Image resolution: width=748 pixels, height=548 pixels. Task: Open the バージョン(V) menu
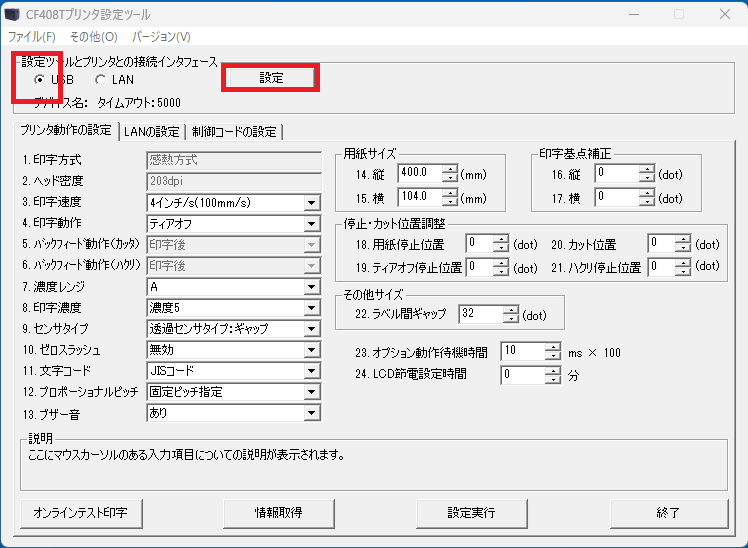[x=161, y=37]
